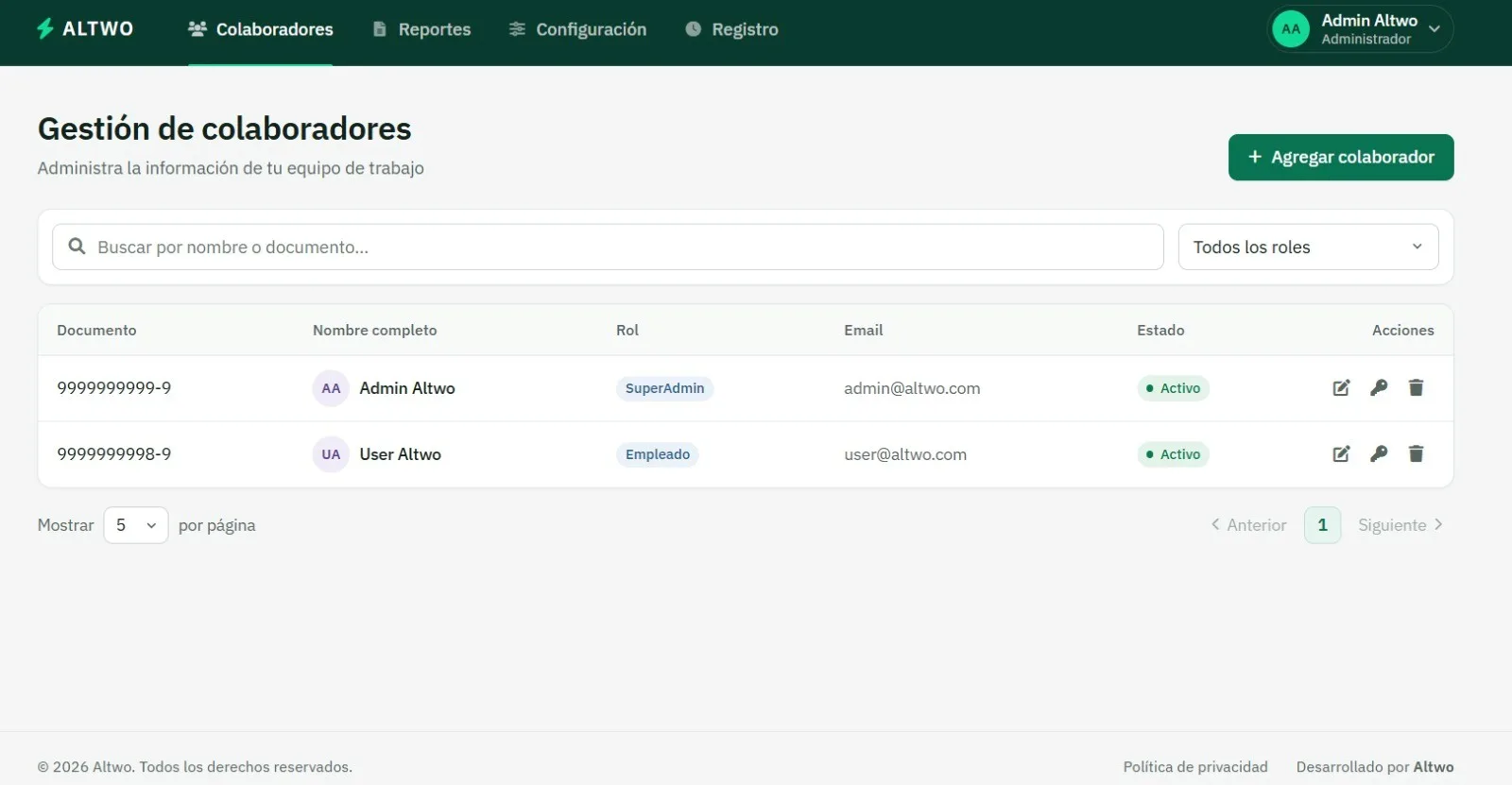Viewport: 1512px width, 785px height.
Task: Edit the User Altwo collaborator row
Action: [1341, 454]
